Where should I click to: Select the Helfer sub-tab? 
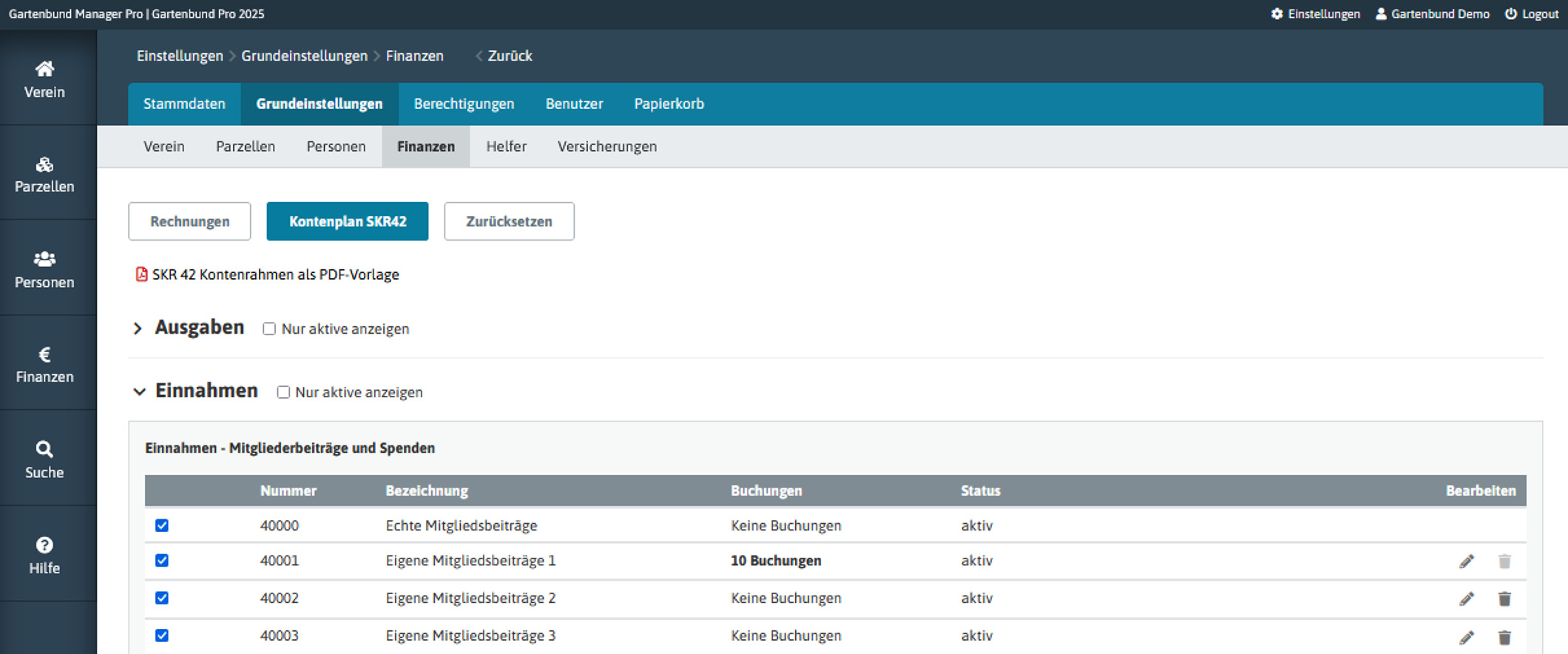(x=506, y=146)
